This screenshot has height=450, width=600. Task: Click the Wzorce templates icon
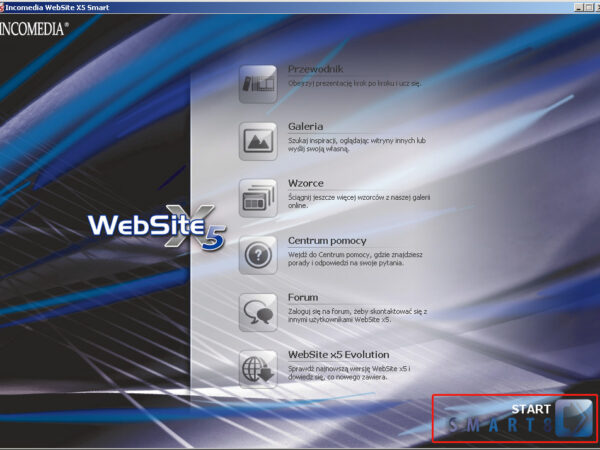coord(257,198)
